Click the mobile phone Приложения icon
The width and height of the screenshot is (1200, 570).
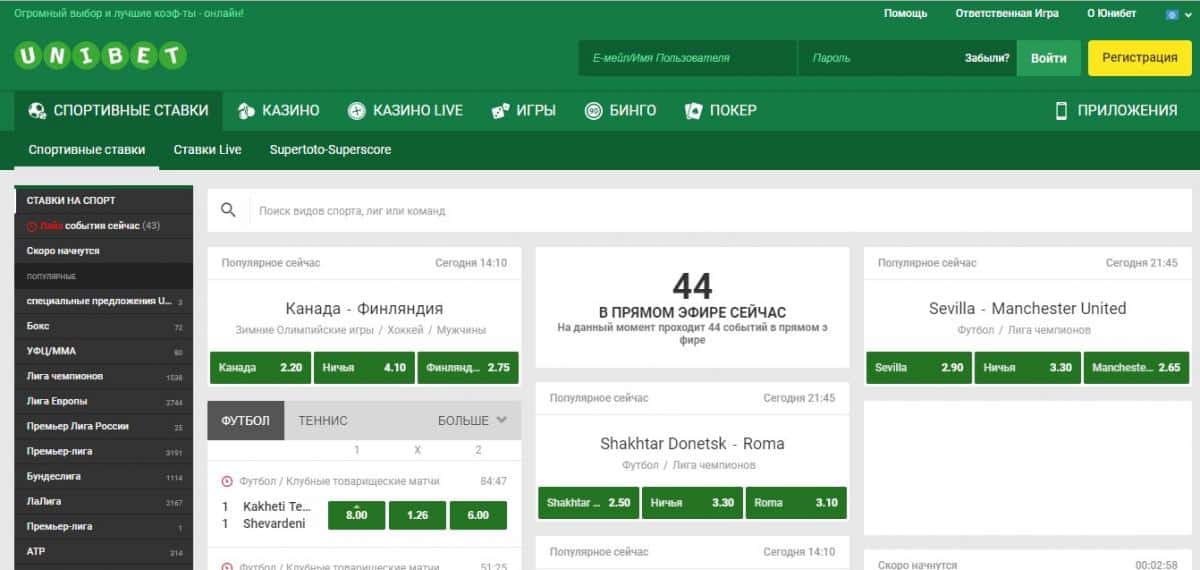point(1062,111)
